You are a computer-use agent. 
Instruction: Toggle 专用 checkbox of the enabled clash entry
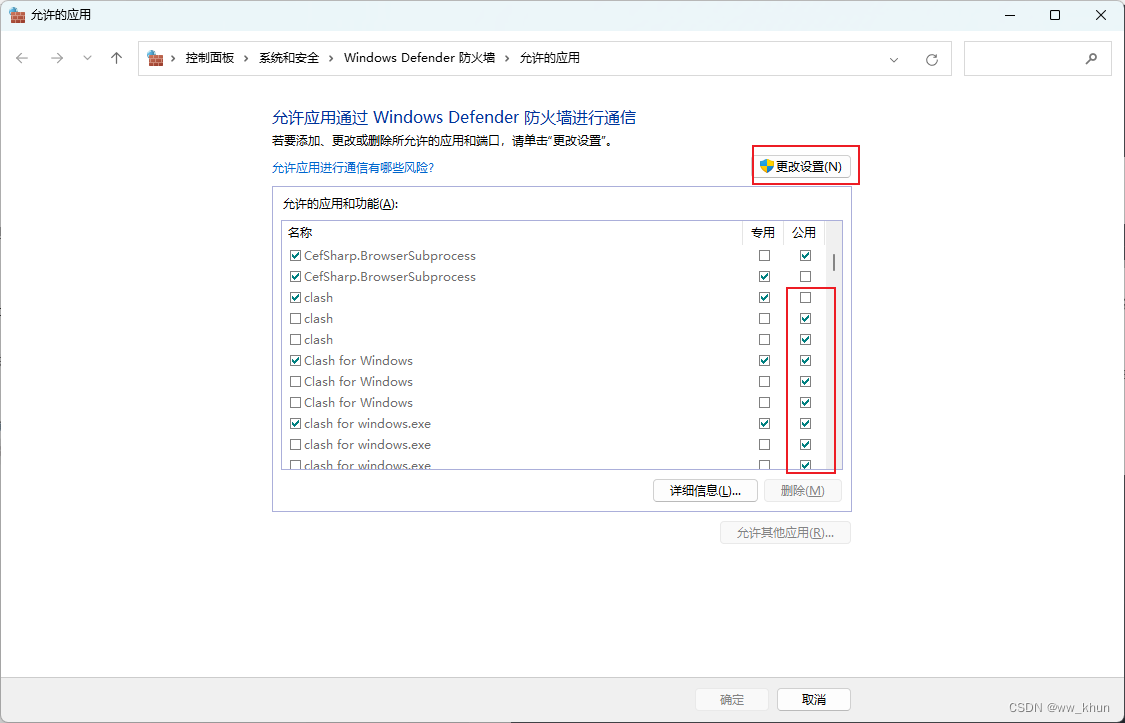pos(764,298)
